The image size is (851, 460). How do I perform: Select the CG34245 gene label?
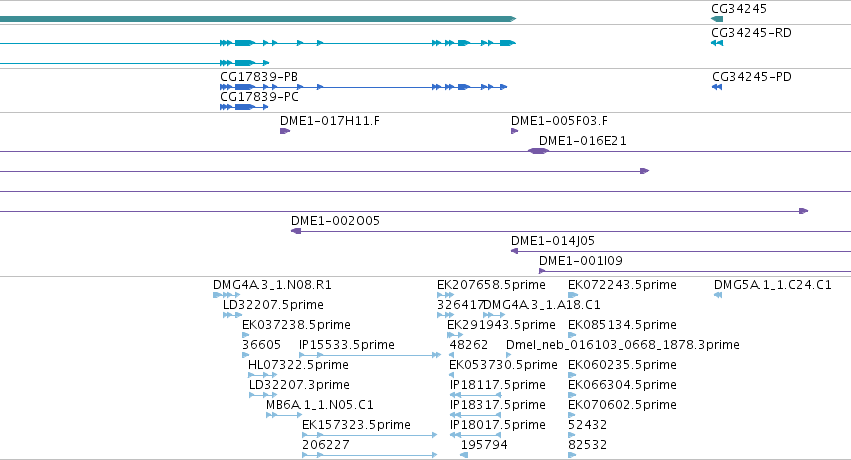(739, 9)
